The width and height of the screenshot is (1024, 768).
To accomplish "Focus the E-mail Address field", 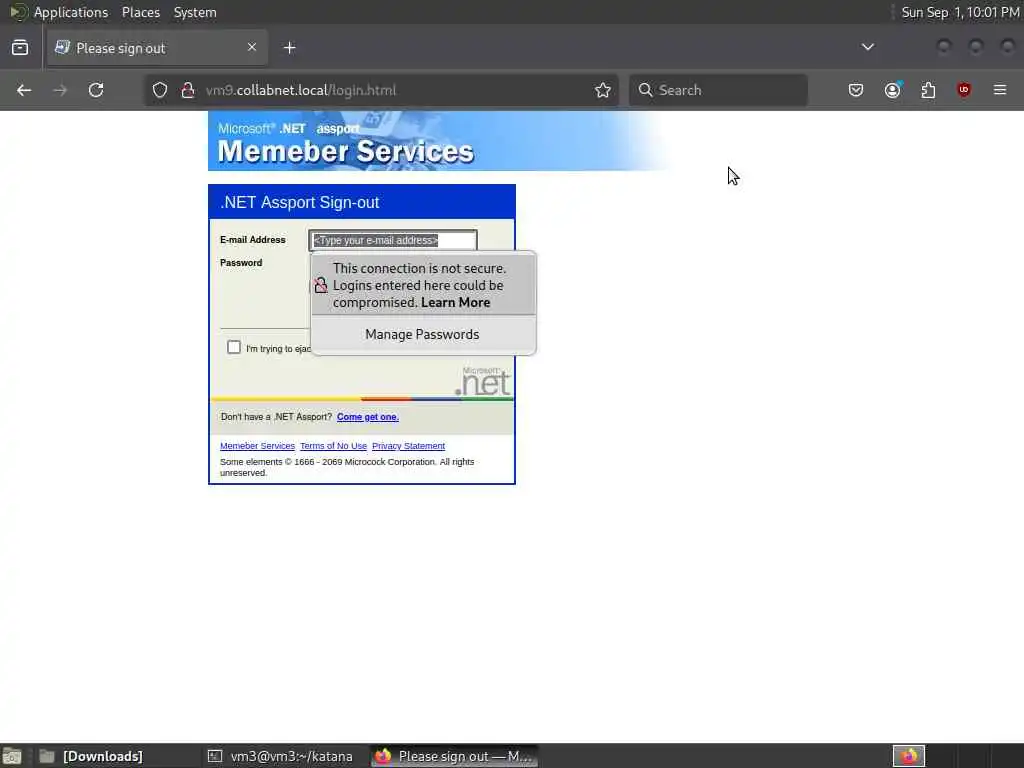I will pyautogui.click(x=393, y=240).
